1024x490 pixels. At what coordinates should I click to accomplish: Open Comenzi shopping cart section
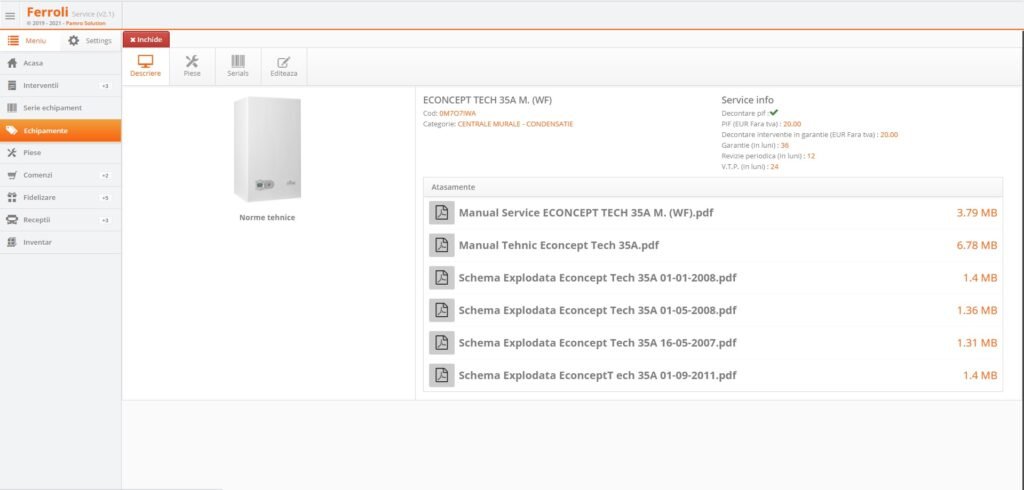click(38, 175)
